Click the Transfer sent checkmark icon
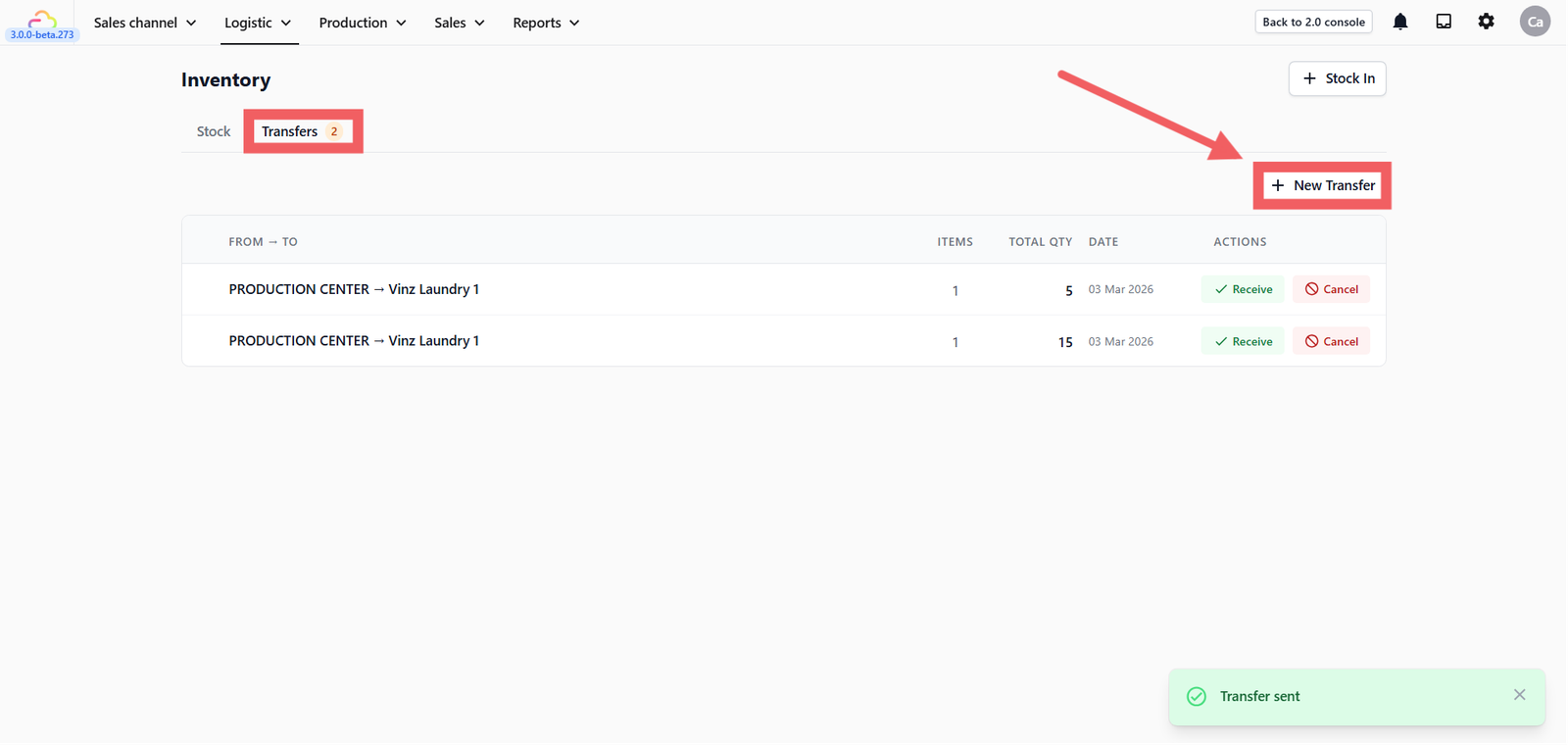This screenshot has width=1568, height=745. 1197,696
